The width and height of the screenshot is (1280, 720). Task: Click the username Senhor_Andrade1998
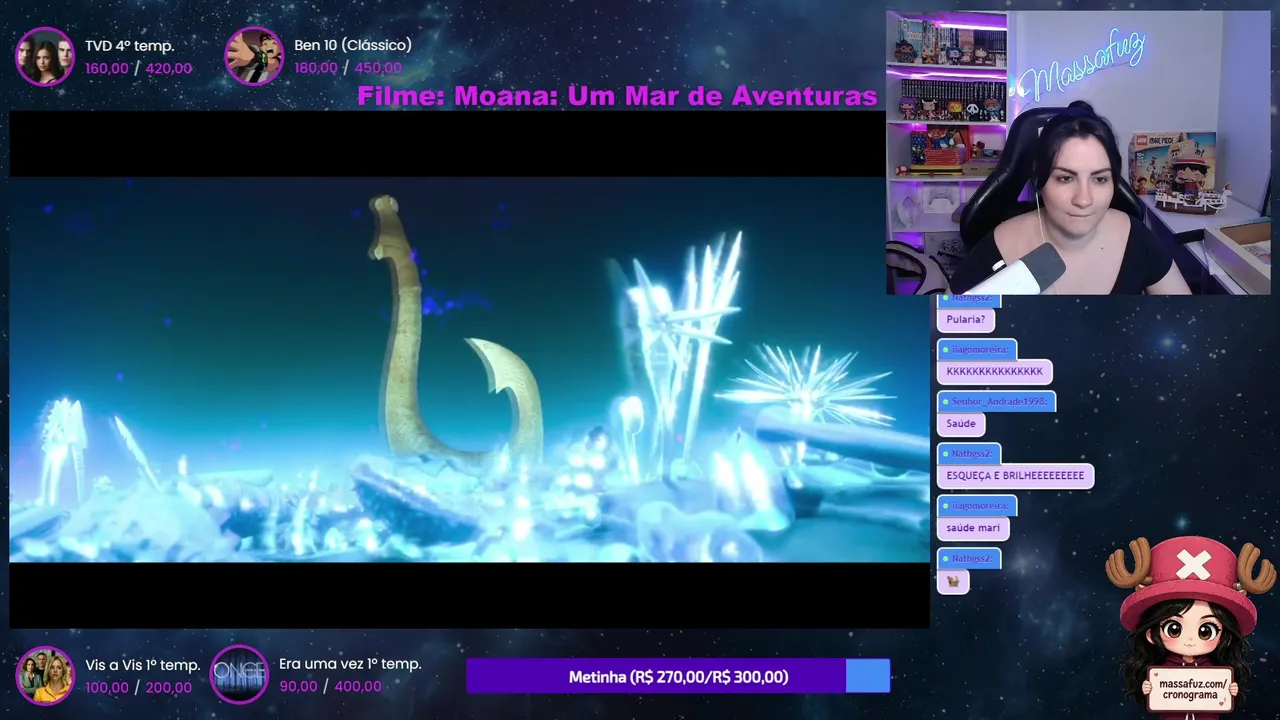pyautogui.click(x=997, y=401)
